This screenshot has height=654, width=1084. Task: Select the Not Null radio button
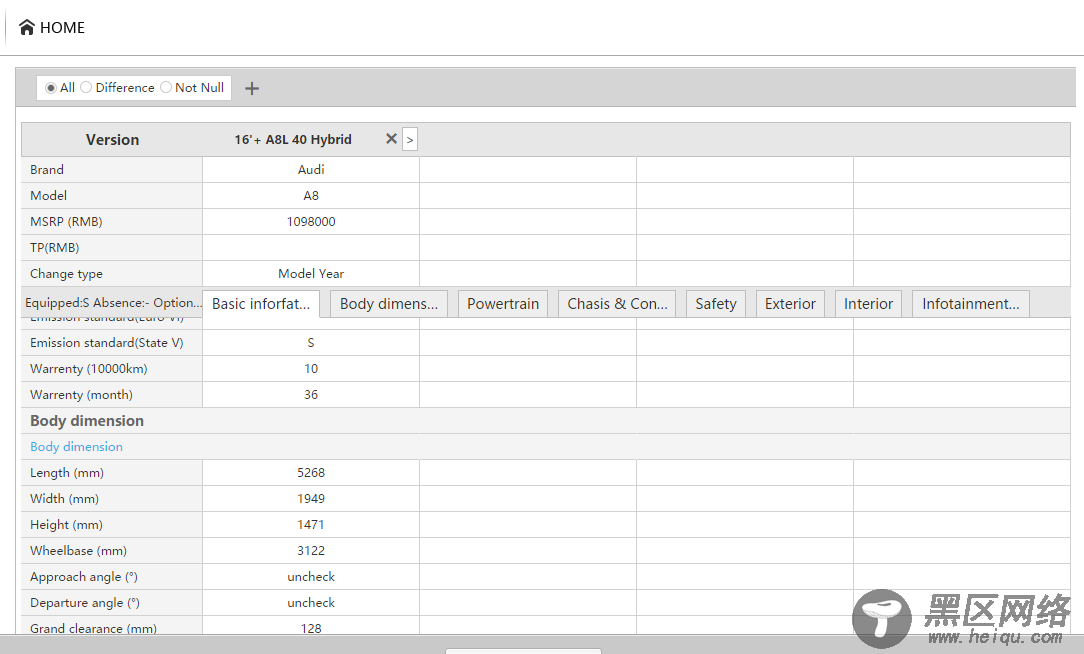[x=166, y=88]
